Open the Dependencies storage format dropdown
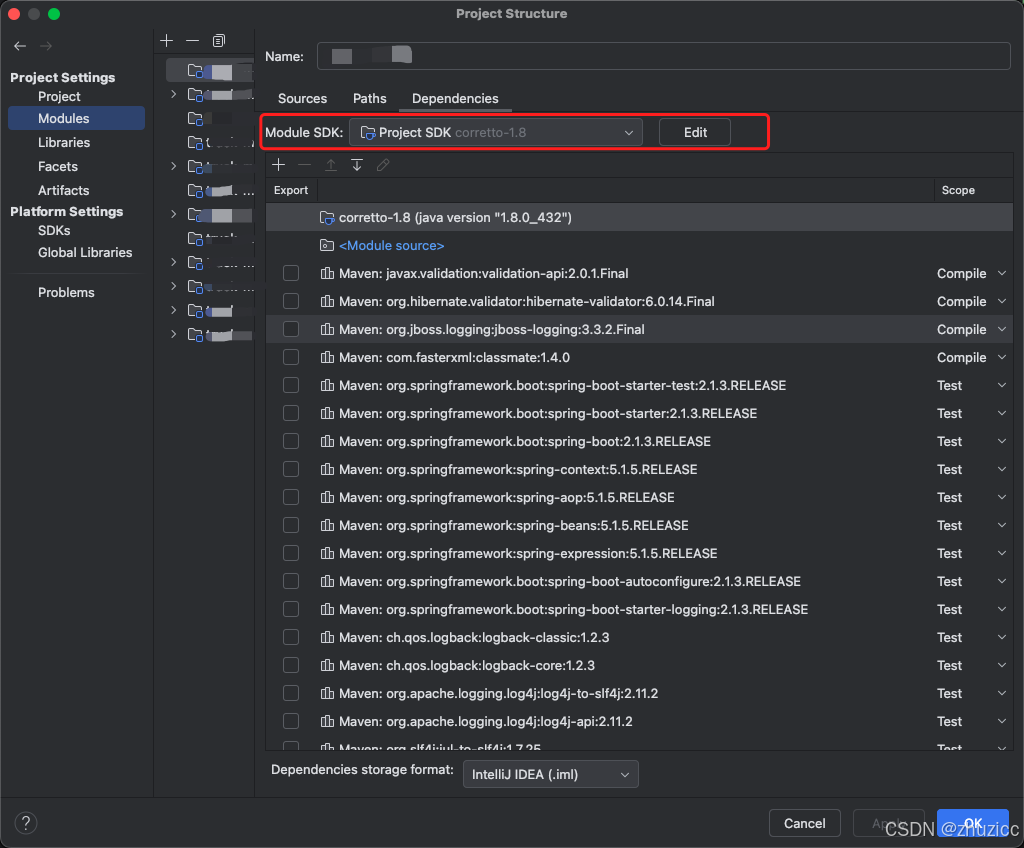The width and height of the screenshot is (1024, 848). point(551,774)
